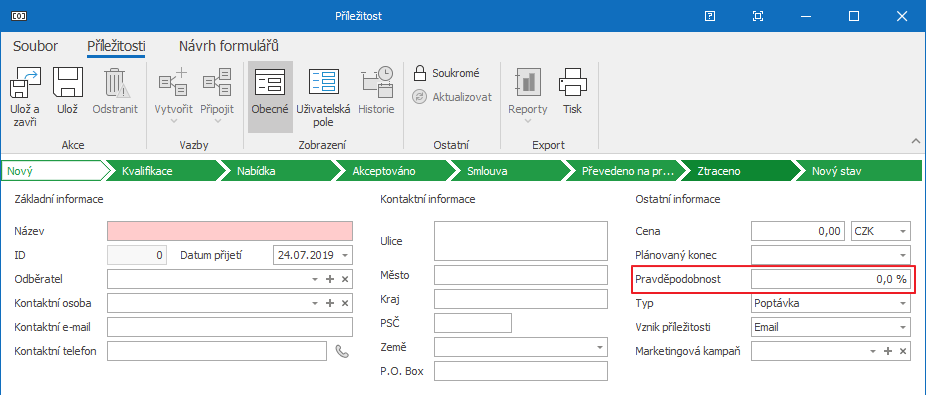The image size is (926, 395).
Task: Open the Soubor menu
Action: tap(35, 46)
